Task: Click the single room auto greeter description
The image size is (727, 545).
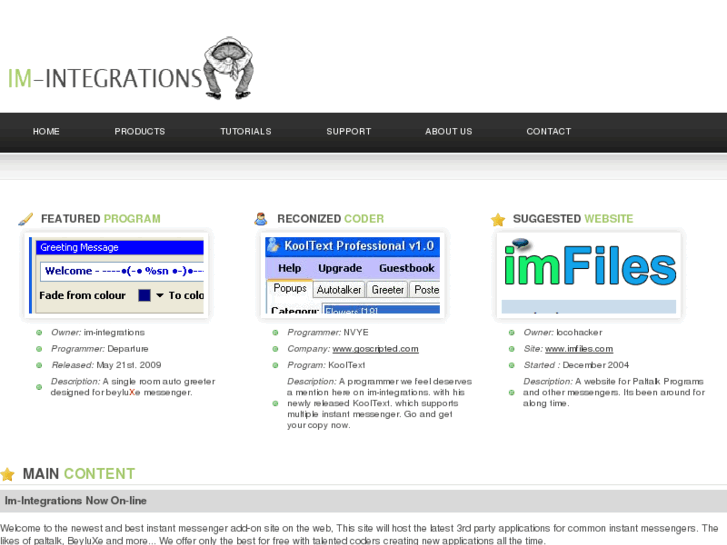Action: coord(133,387)
